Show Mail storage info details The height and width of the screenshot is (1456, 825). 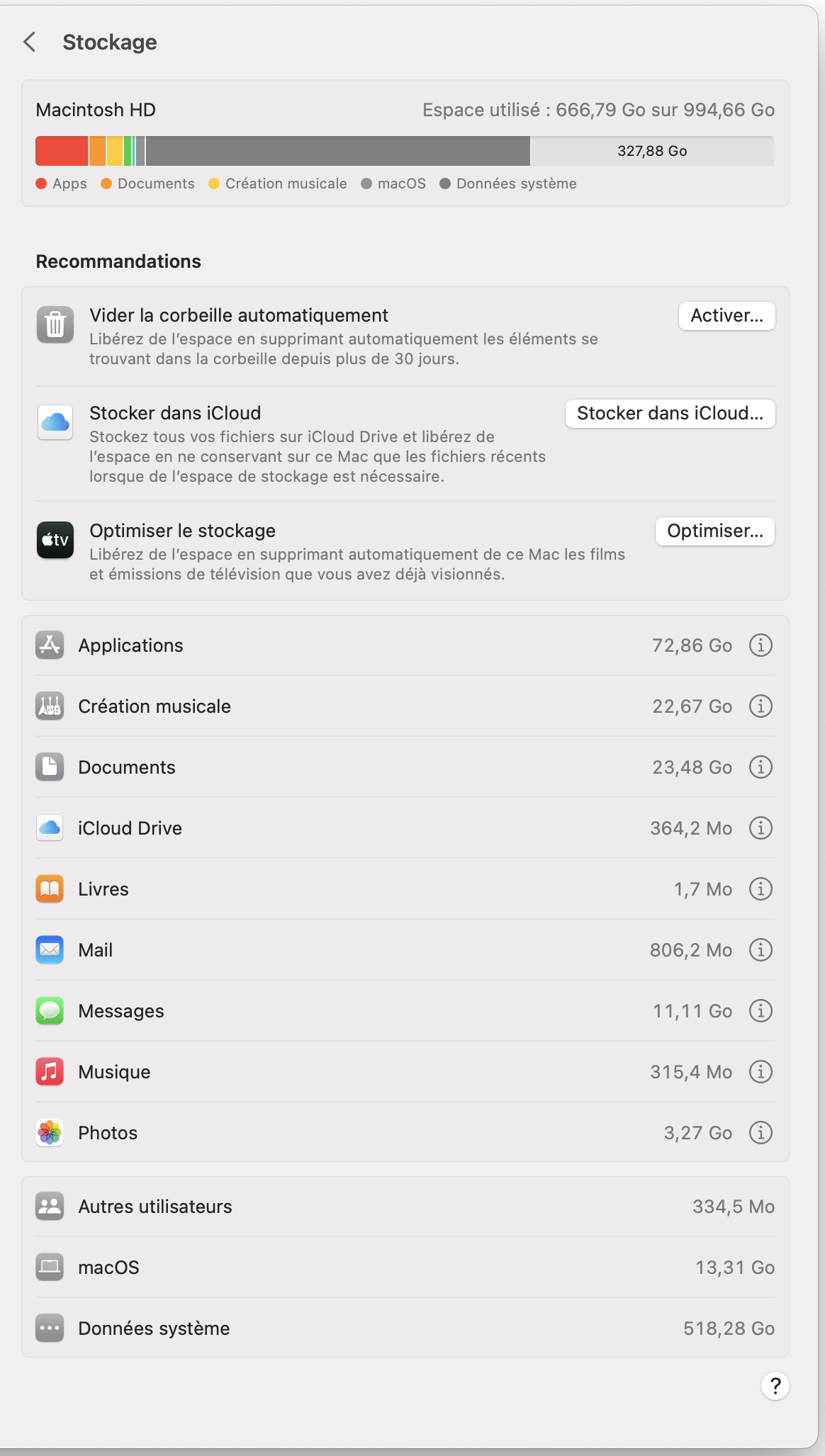click(x=761, y=950)
